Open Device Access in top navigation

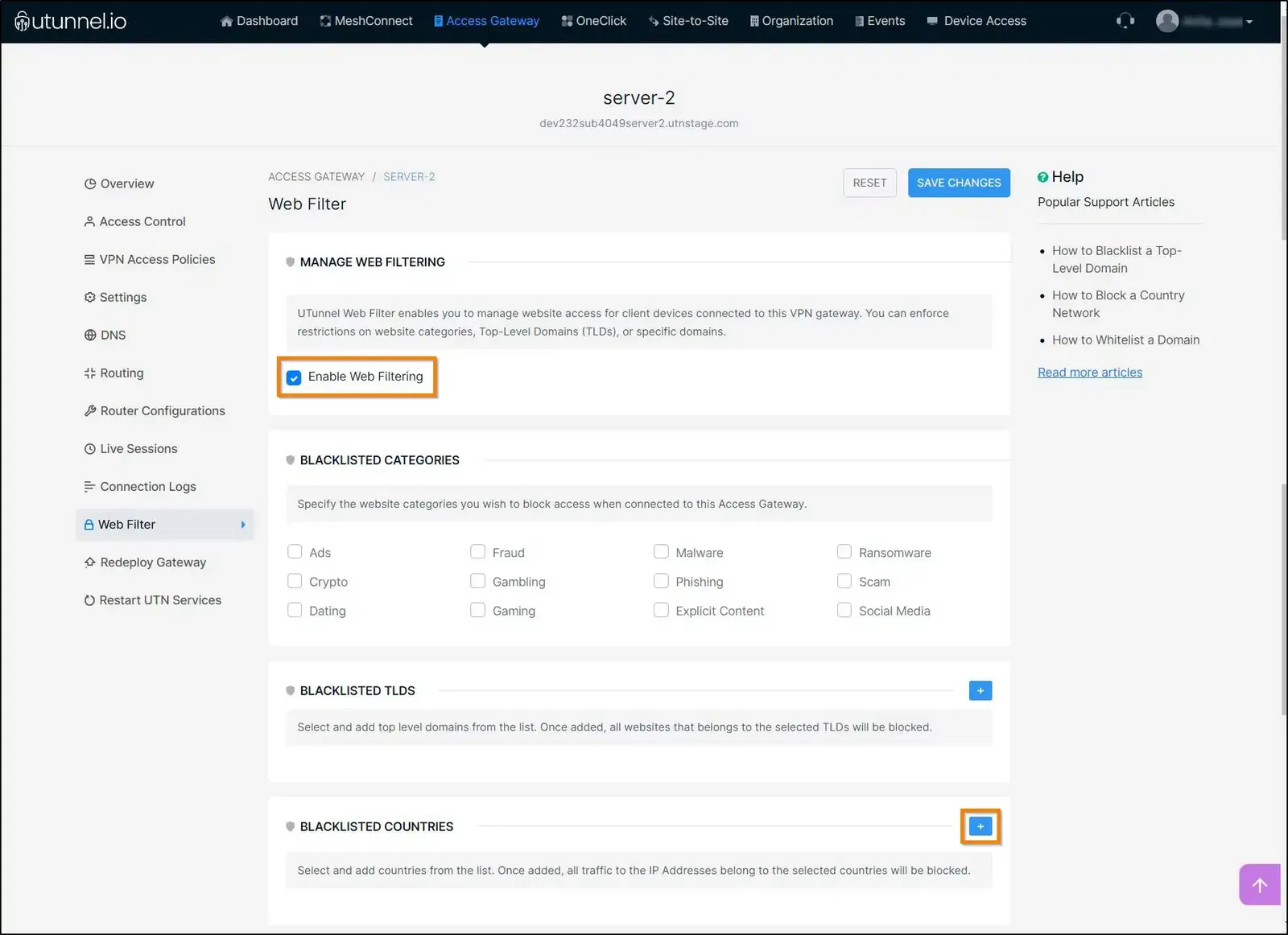click(976, 21)
